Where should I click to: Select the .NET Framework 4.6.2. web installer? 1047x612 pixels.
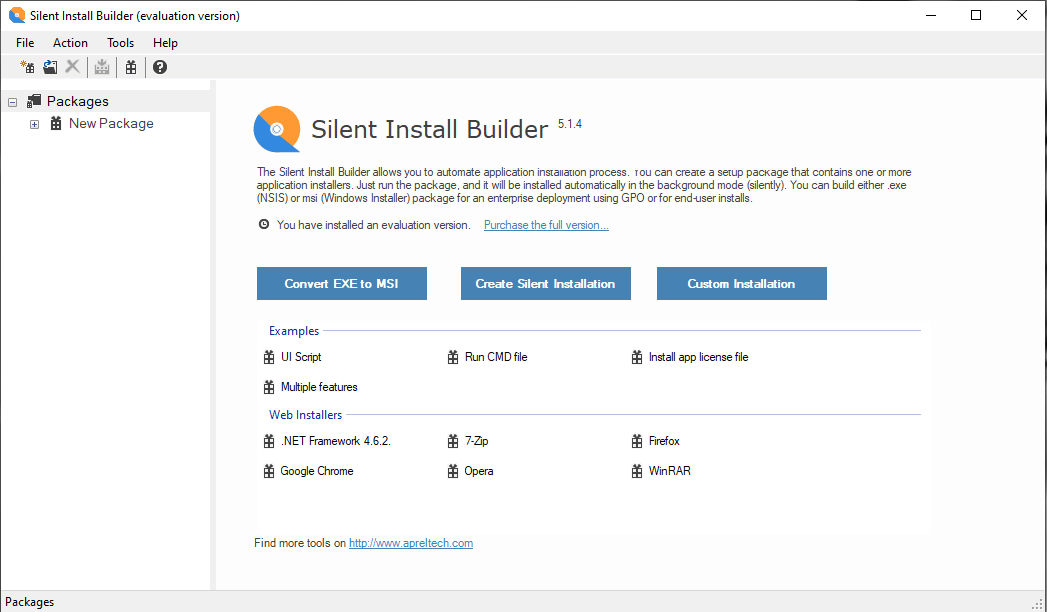point(335,441)
